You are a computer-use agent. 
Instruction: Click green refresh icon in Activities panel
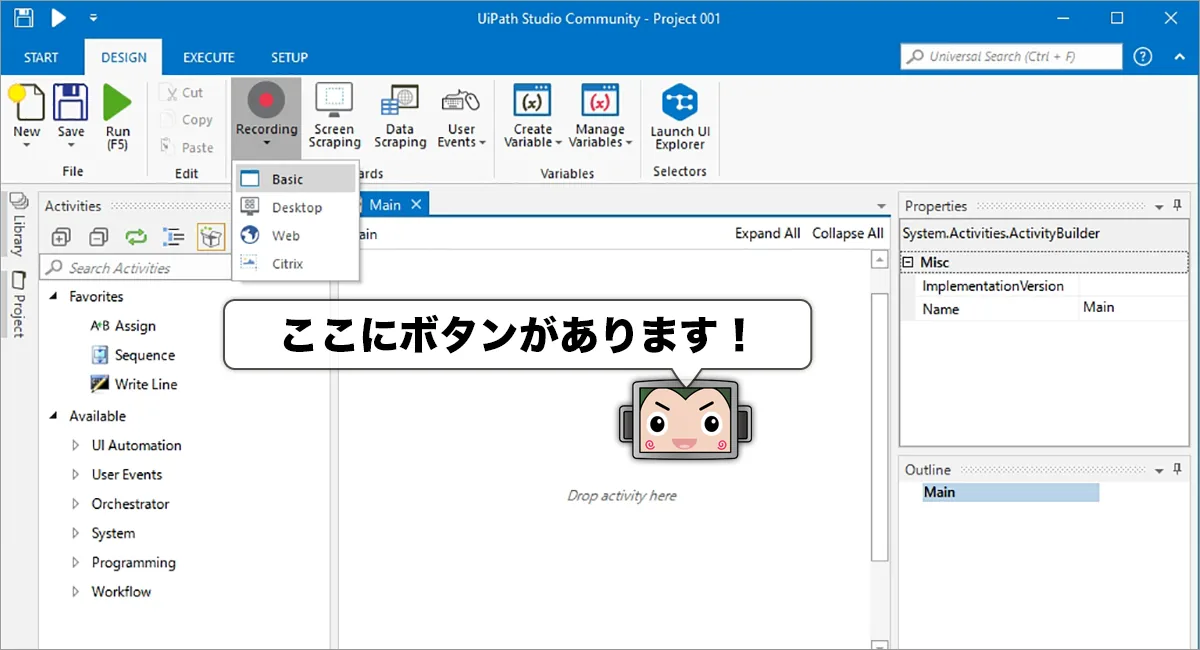tap(136, 237)
